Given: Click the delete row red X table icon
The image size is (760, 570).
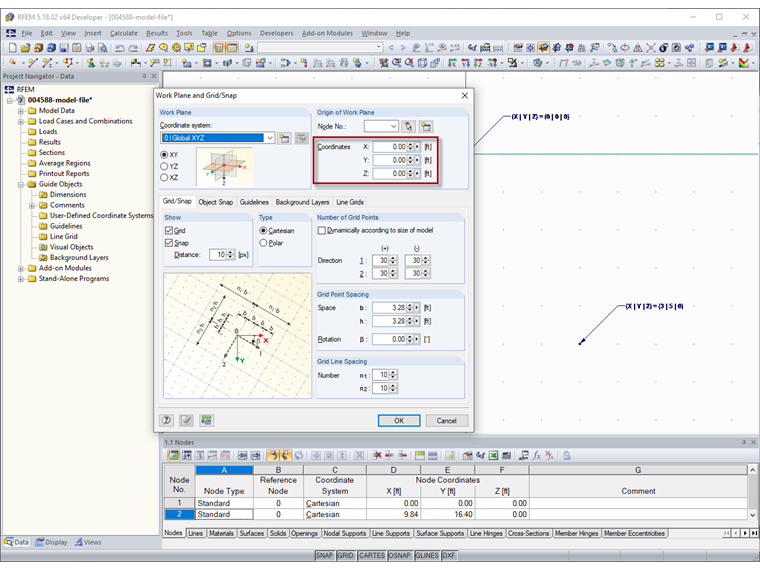Looking at the screenshot, I should click(377, 455).
